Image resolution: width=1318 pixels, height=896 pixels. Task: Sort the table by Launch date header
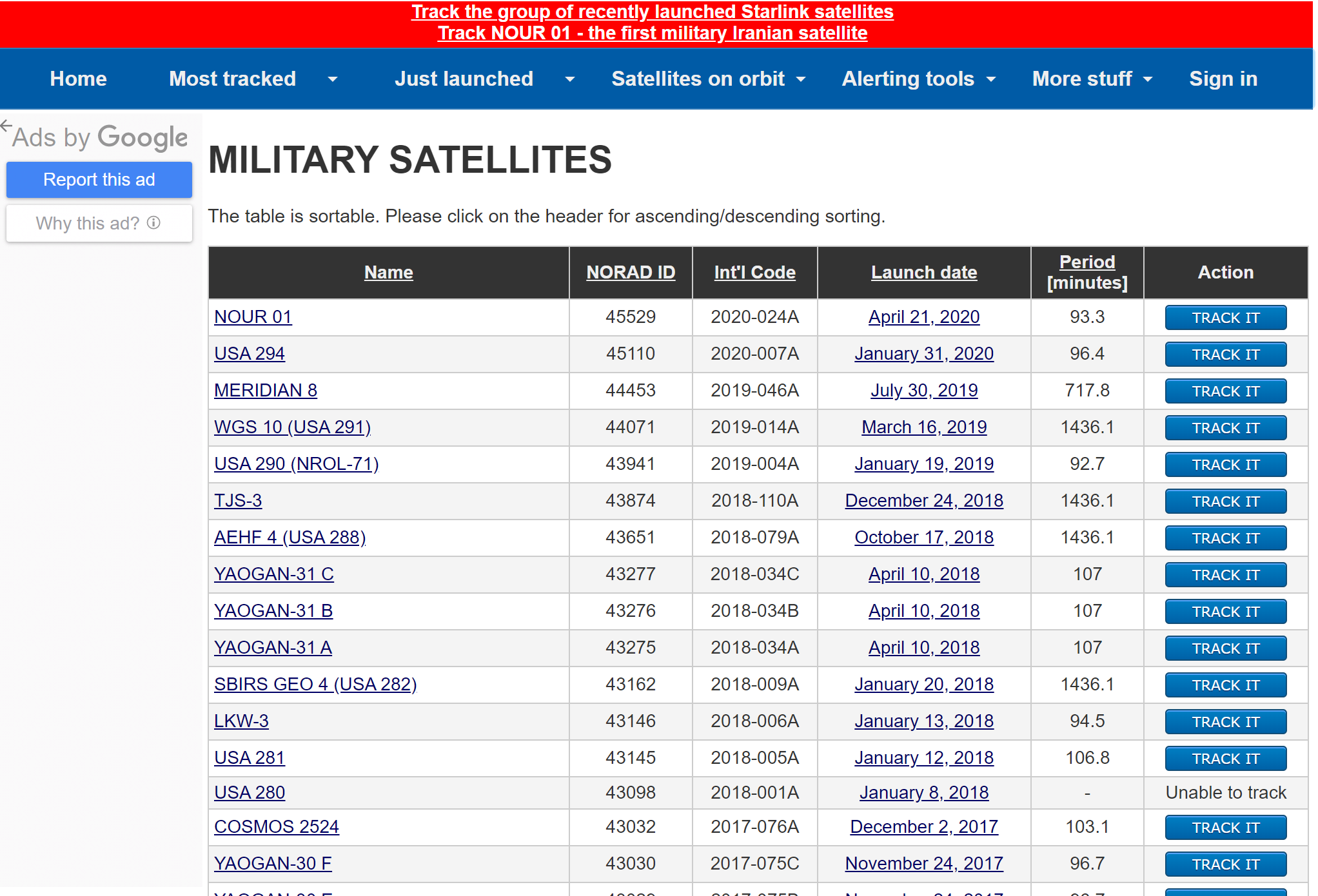pyautogui.click(x=923, y=272)
